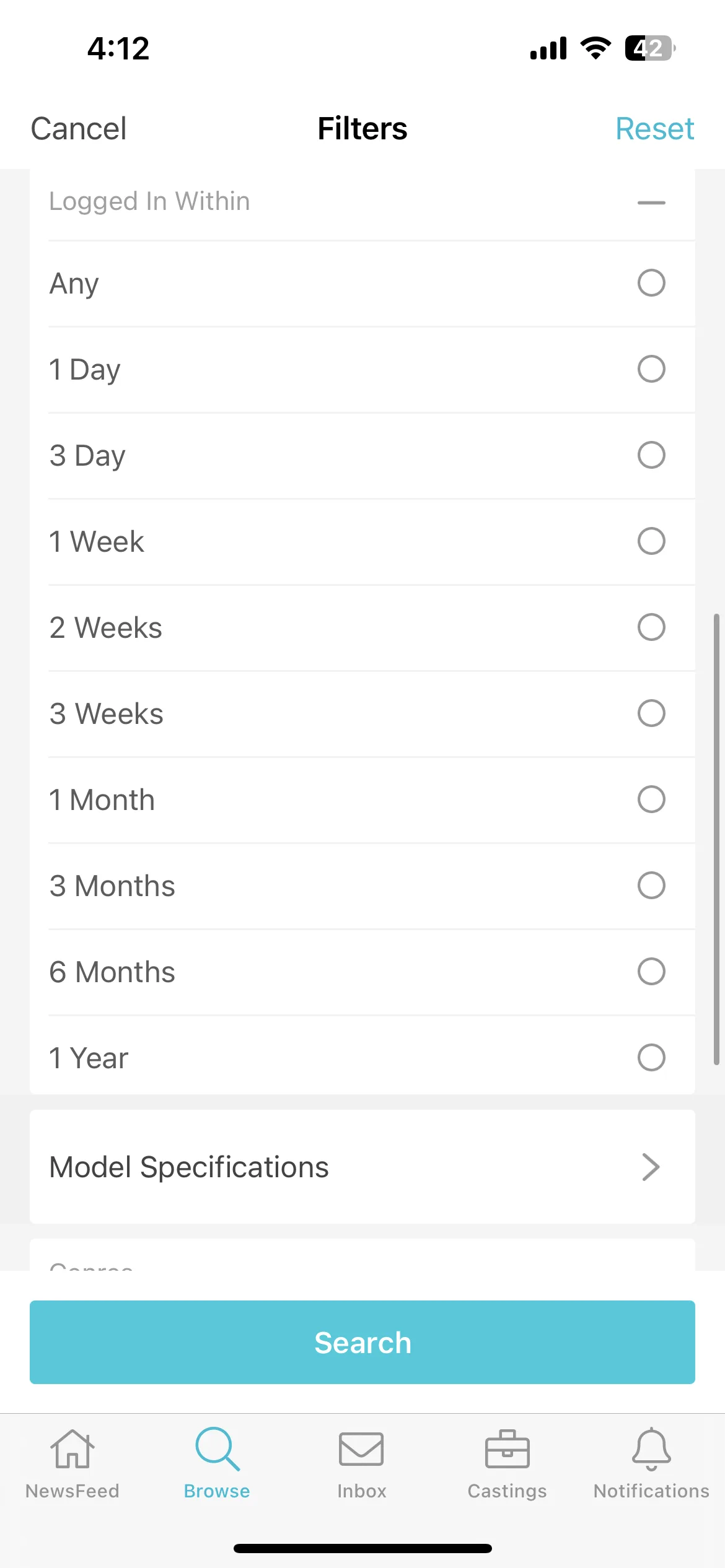
Task: Tap the cellular signal bars icon
Action: pos(548,48)
